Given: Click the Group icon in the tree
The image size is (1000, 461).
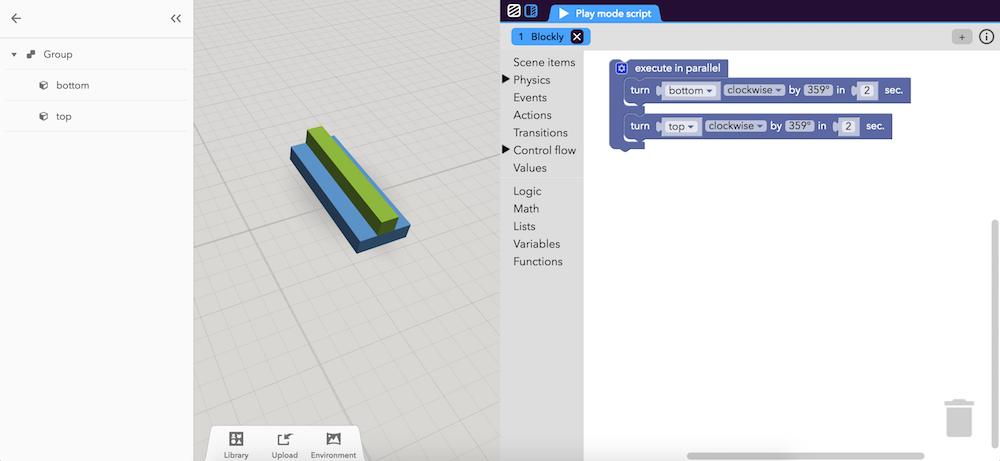Looking at the screenshot, I should pyautogui.click(x=31, y=54).
